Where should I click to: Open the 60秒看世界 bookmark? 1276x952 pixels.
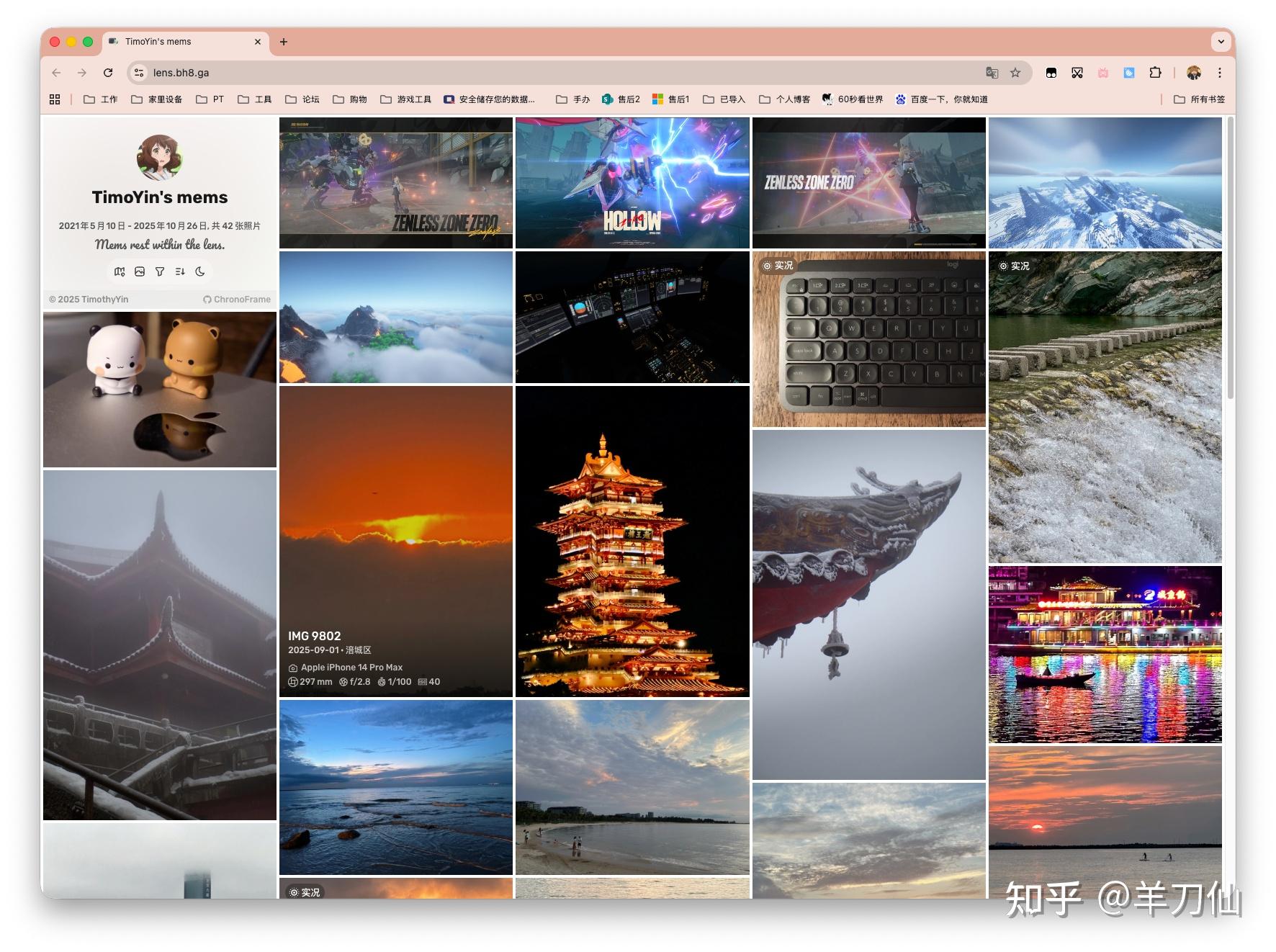click(853, 99)
